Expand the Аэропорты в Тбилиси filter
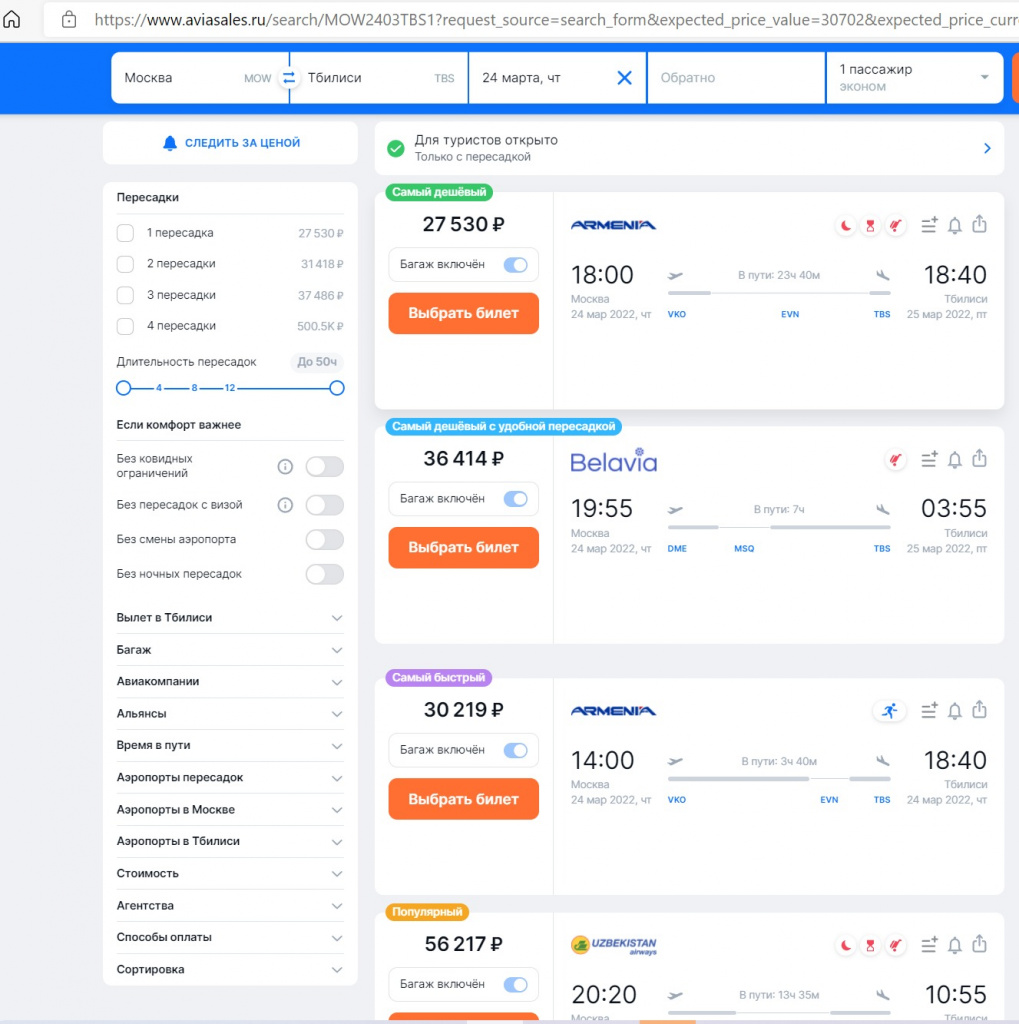1019x1024 pixels. click(230, 841)
